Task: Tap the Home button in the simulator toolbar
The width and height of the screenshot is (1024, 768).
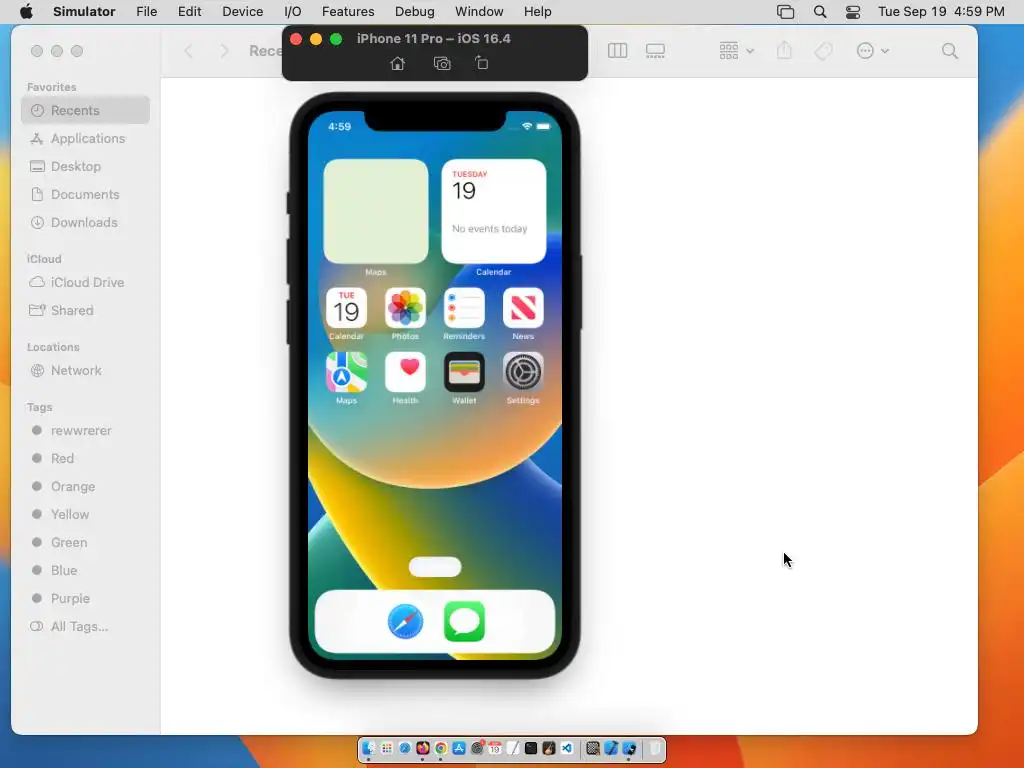Action: tap(398, 63)
